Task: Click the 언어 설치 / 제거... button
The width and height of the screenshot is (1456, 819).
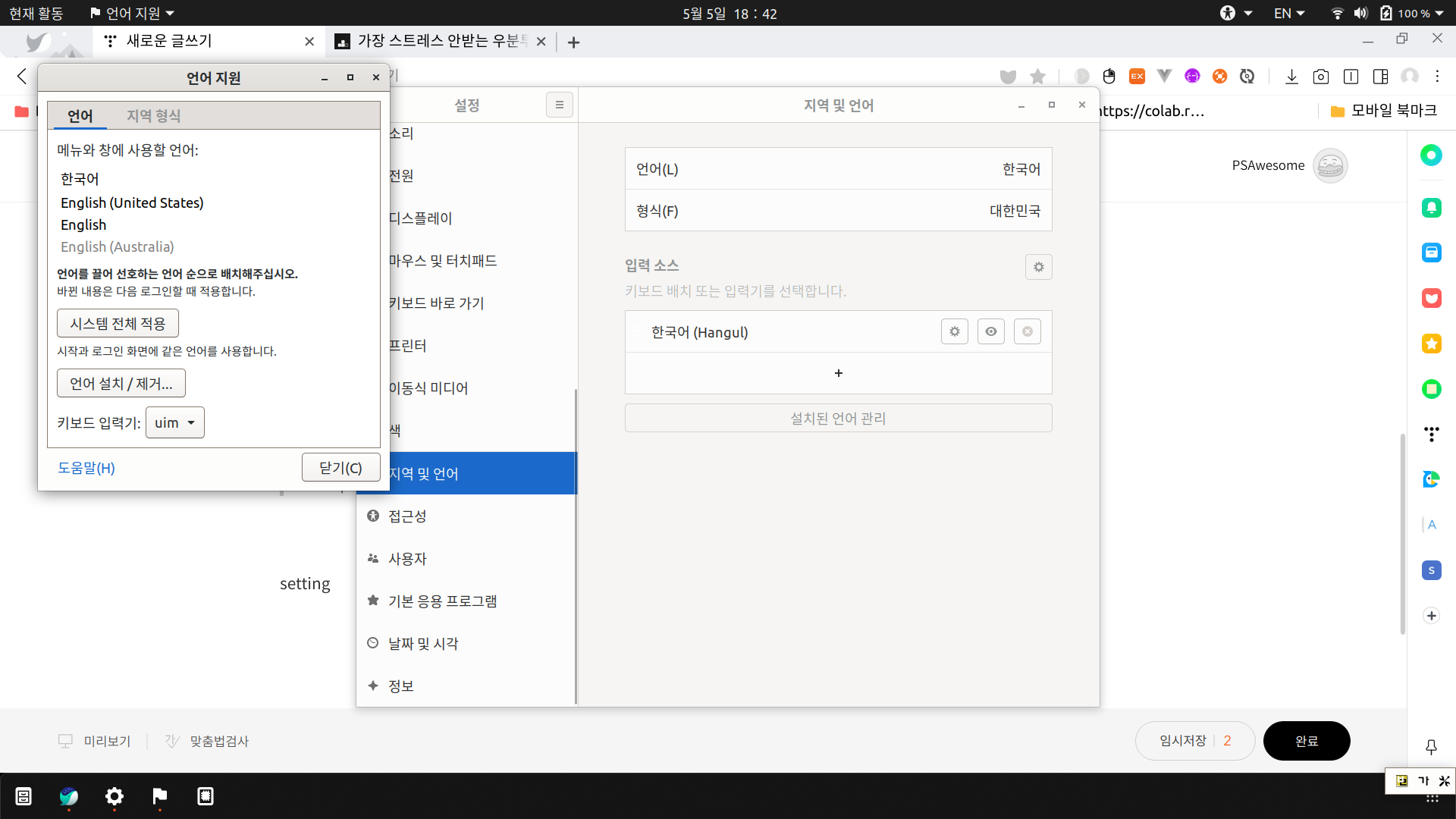Action: 121,383
